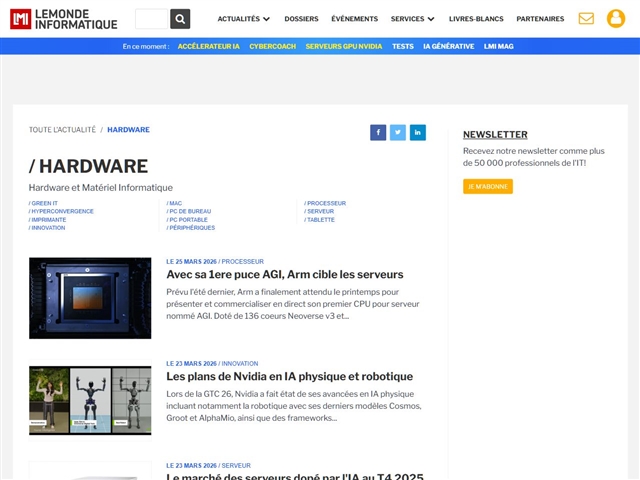640x480 pixels.
Task: Open the Newsletter heading link
Action: (x=495, y=134)
